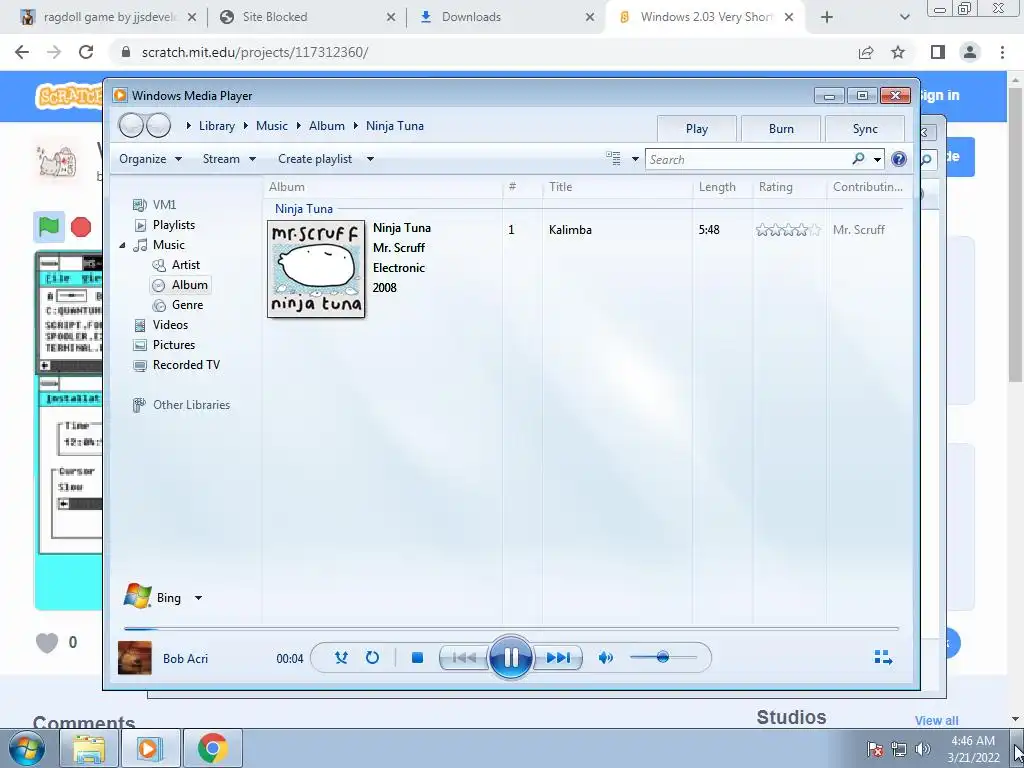Click the view options icon
1024x768 pixels.
[x=613, y=159]
